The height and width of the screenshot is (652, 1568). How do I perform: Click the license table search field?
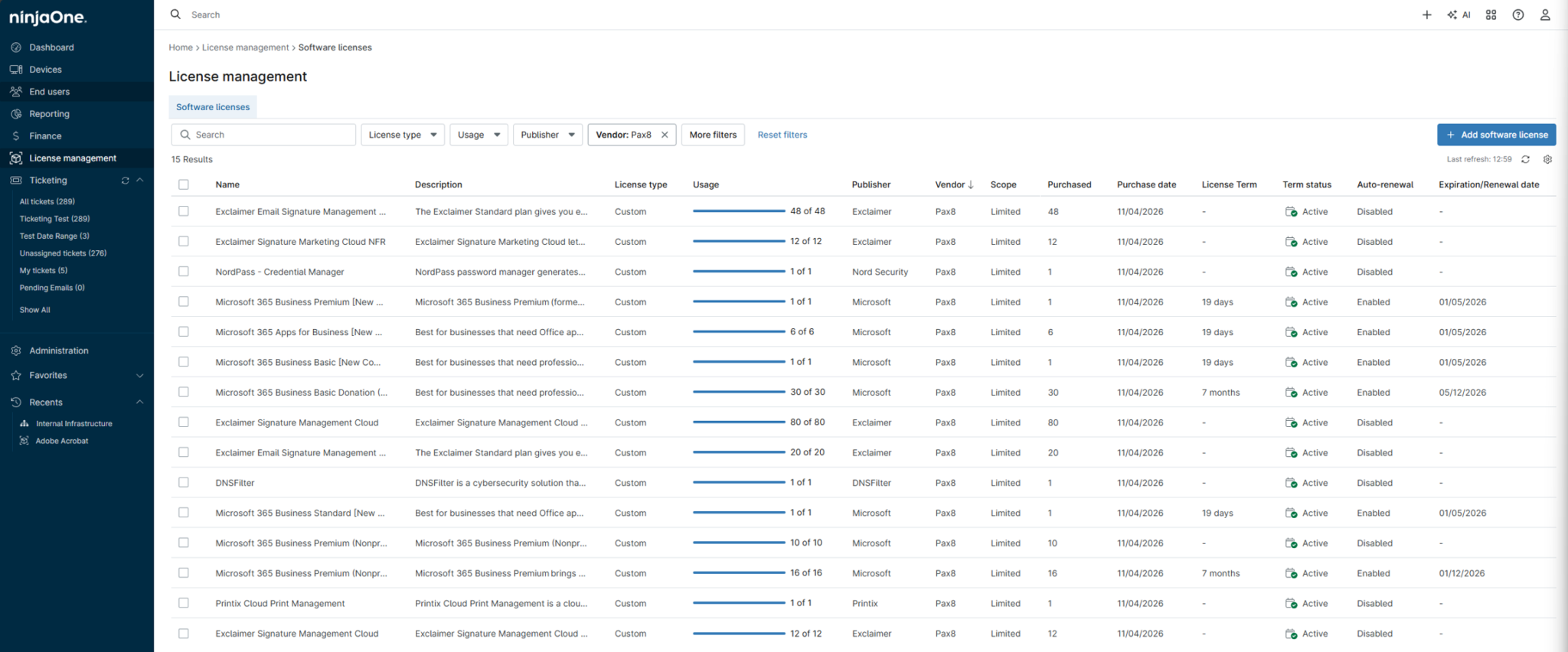(x=263, y=135)
